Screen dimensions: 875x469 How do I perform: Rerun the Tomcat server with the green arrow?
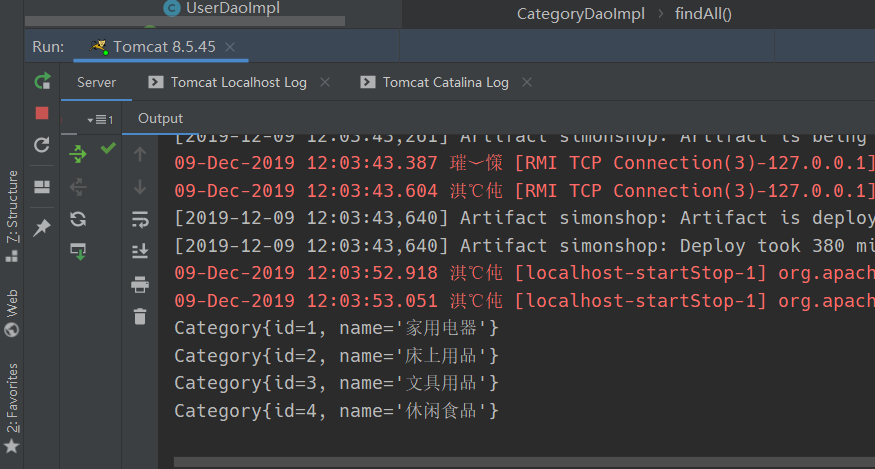(42, 82)
